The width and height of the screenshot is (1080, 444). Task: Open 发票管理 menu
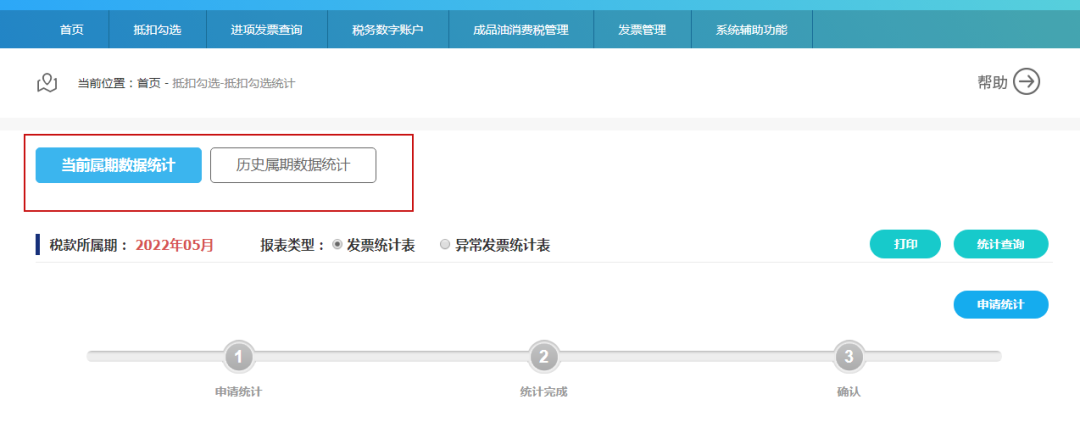pyautogui.click(x=642, y=30)
